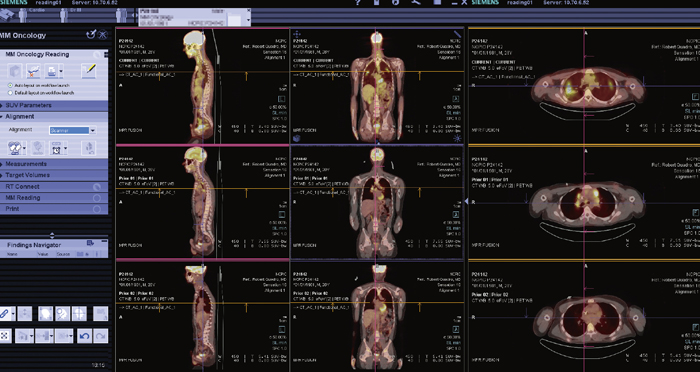Click the stethoscope icon beside MM Oncology
The height and width of the screenshot is (372, 700).
[91, 34]
